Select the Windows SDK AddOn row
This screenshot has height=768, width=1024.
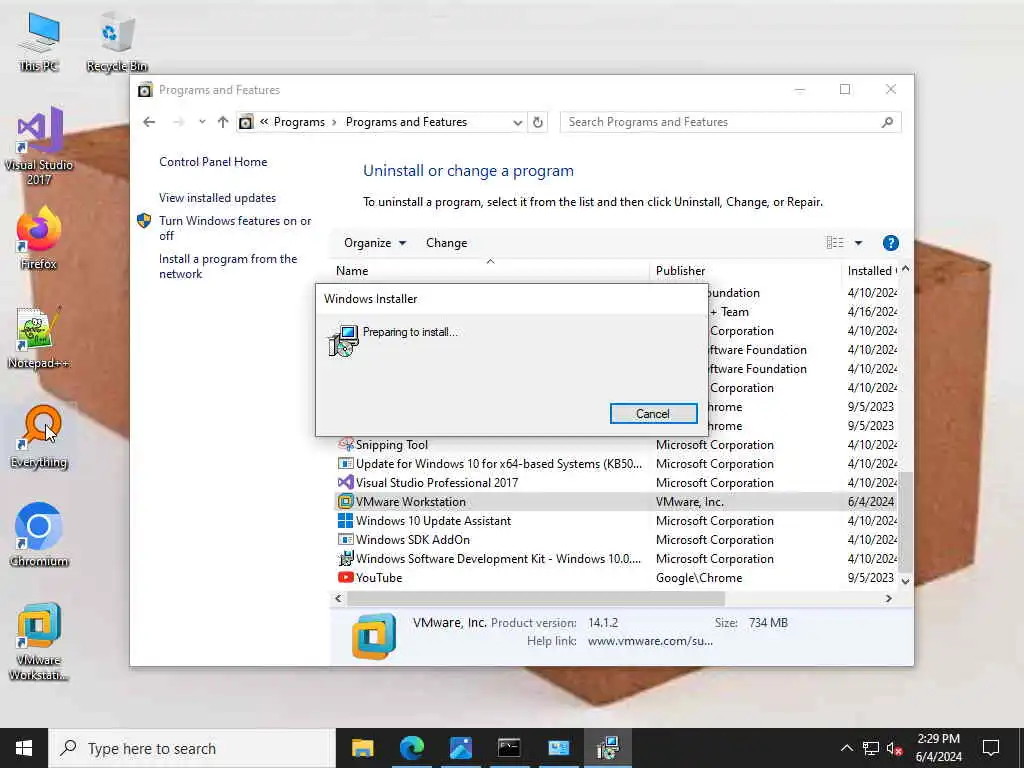coord(615,540)
